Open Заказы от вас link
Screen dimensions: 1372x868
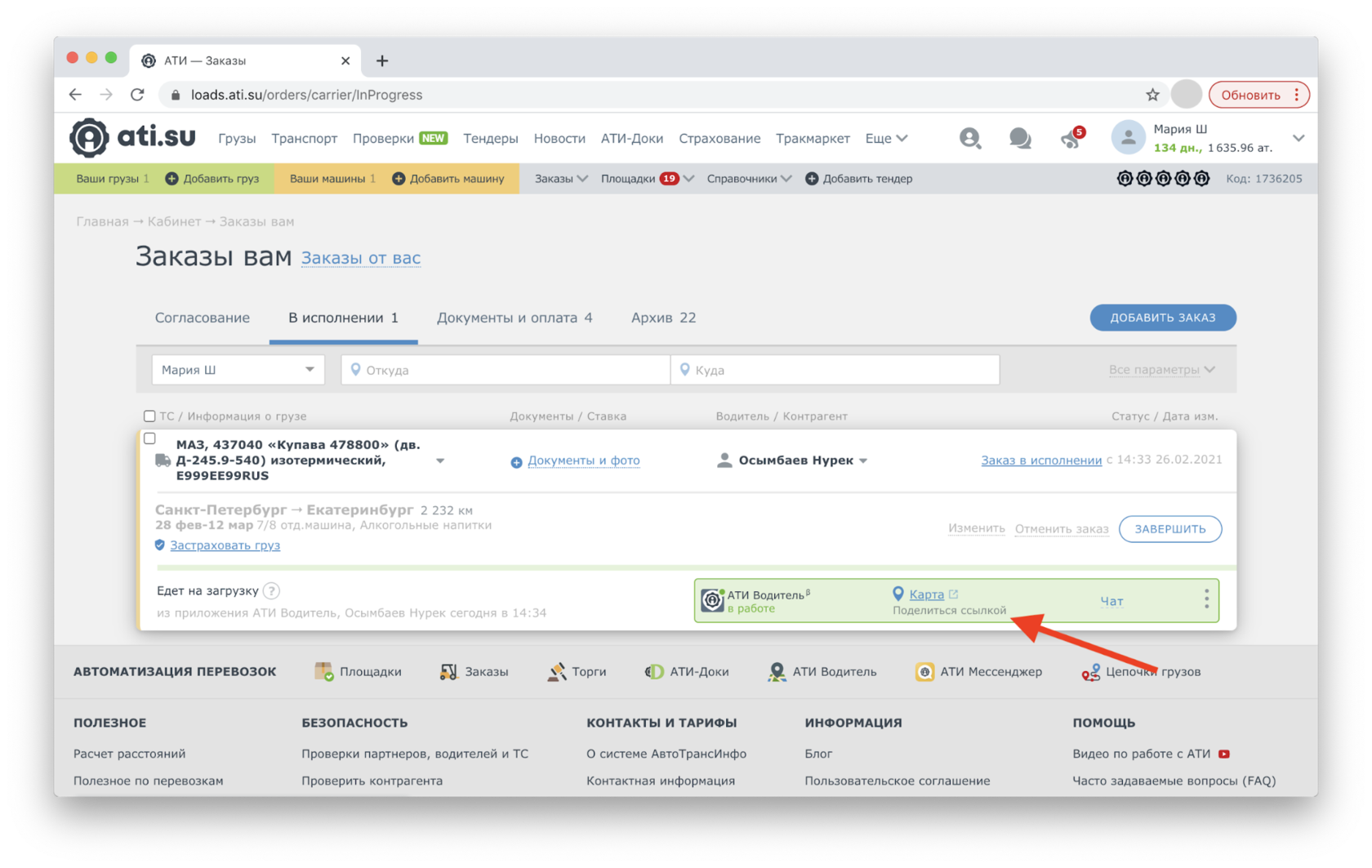(361, 258)
